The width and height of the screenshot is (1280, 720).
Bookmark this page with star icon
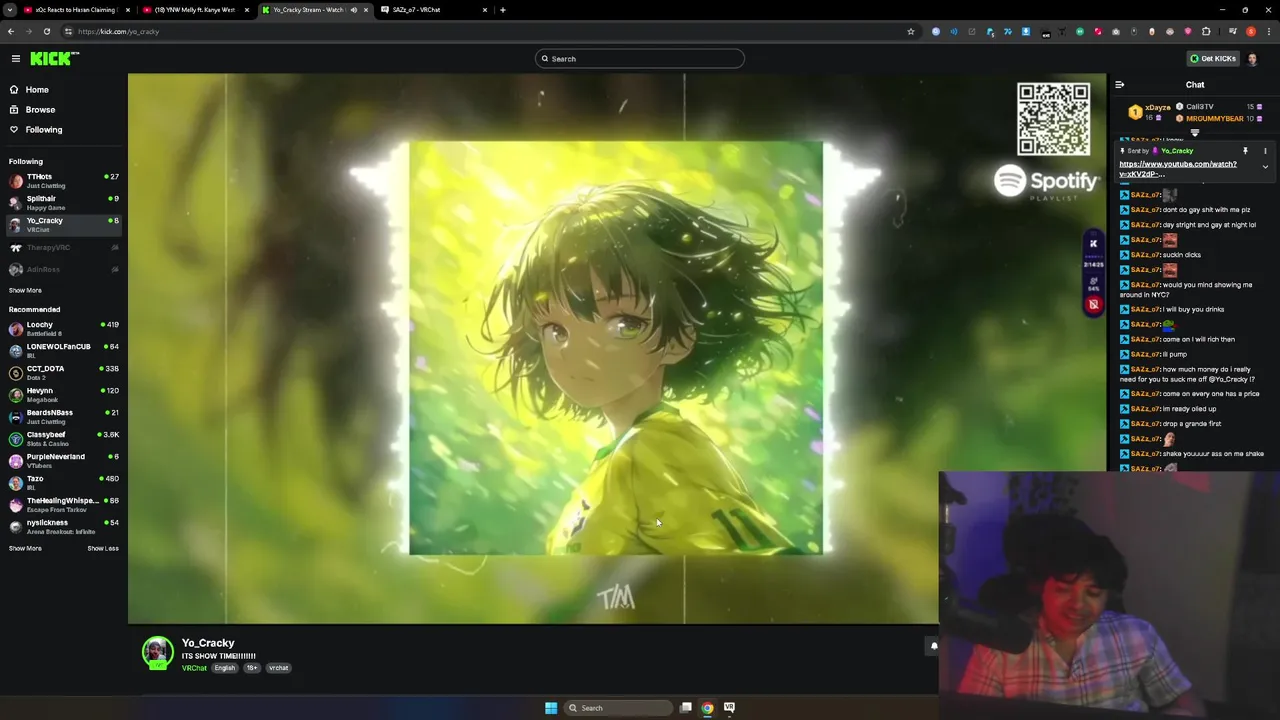click(x=910, y=32)
